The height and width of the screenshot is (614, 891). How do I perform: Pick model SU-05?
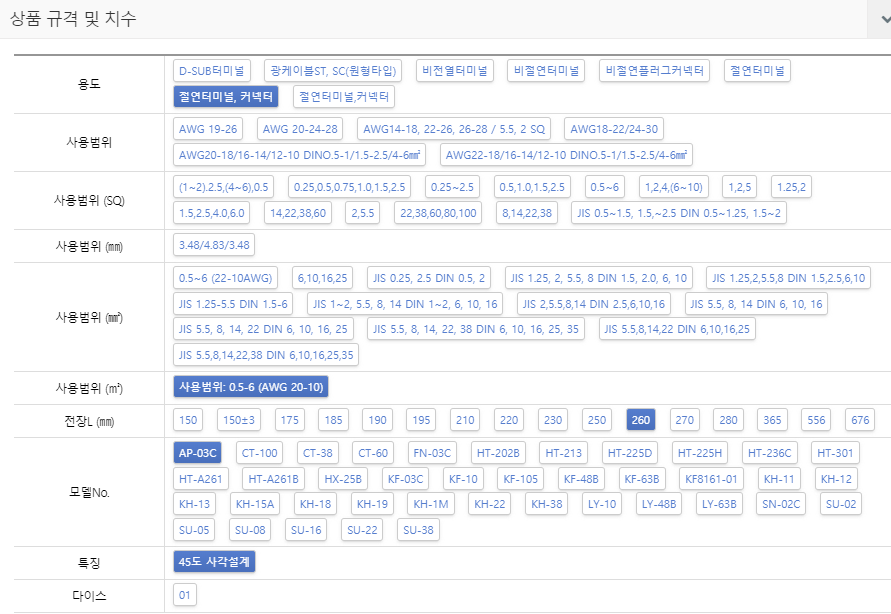click(194, 530)
